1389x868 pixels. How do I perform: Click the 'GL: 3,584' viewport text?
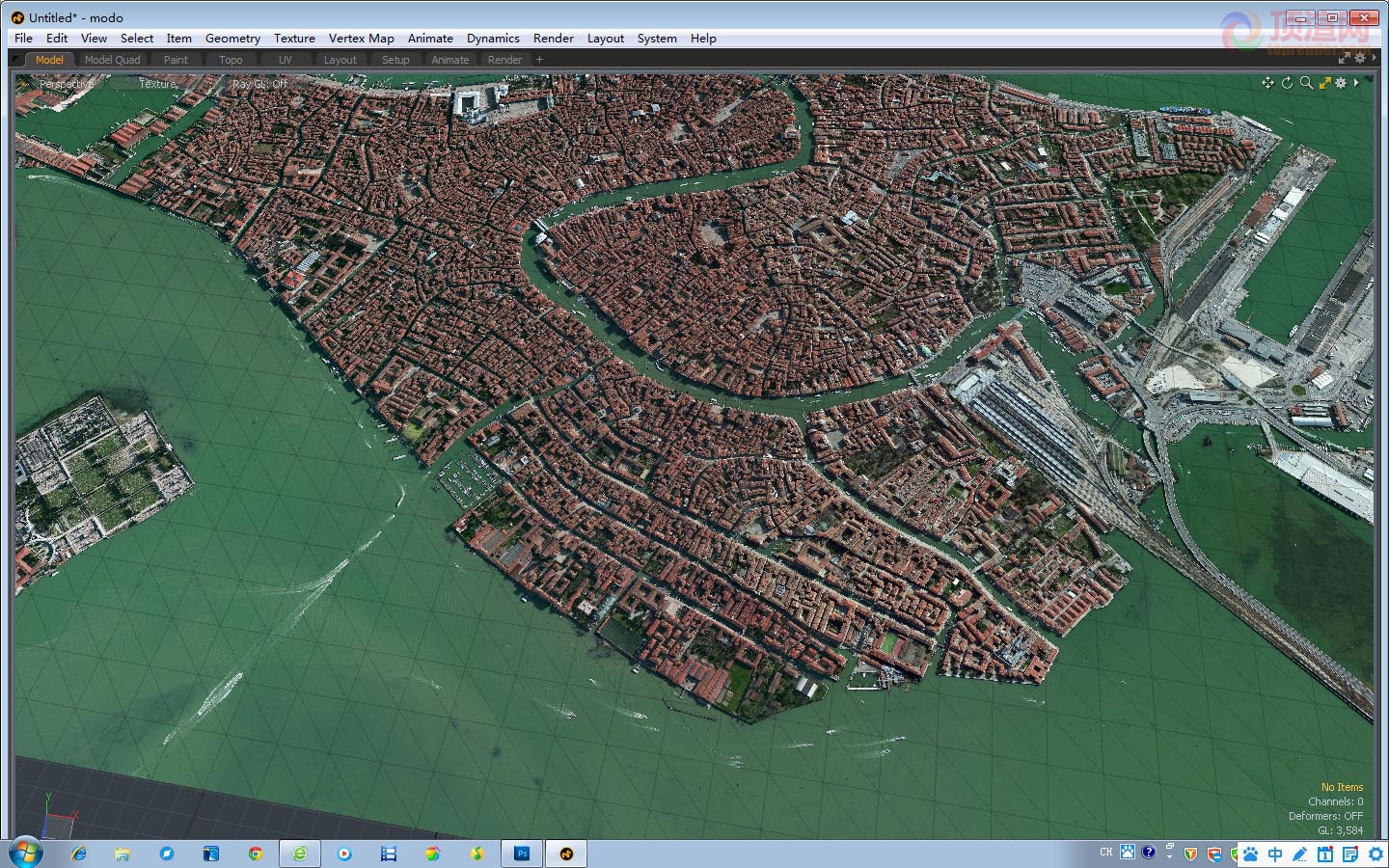1340,830
